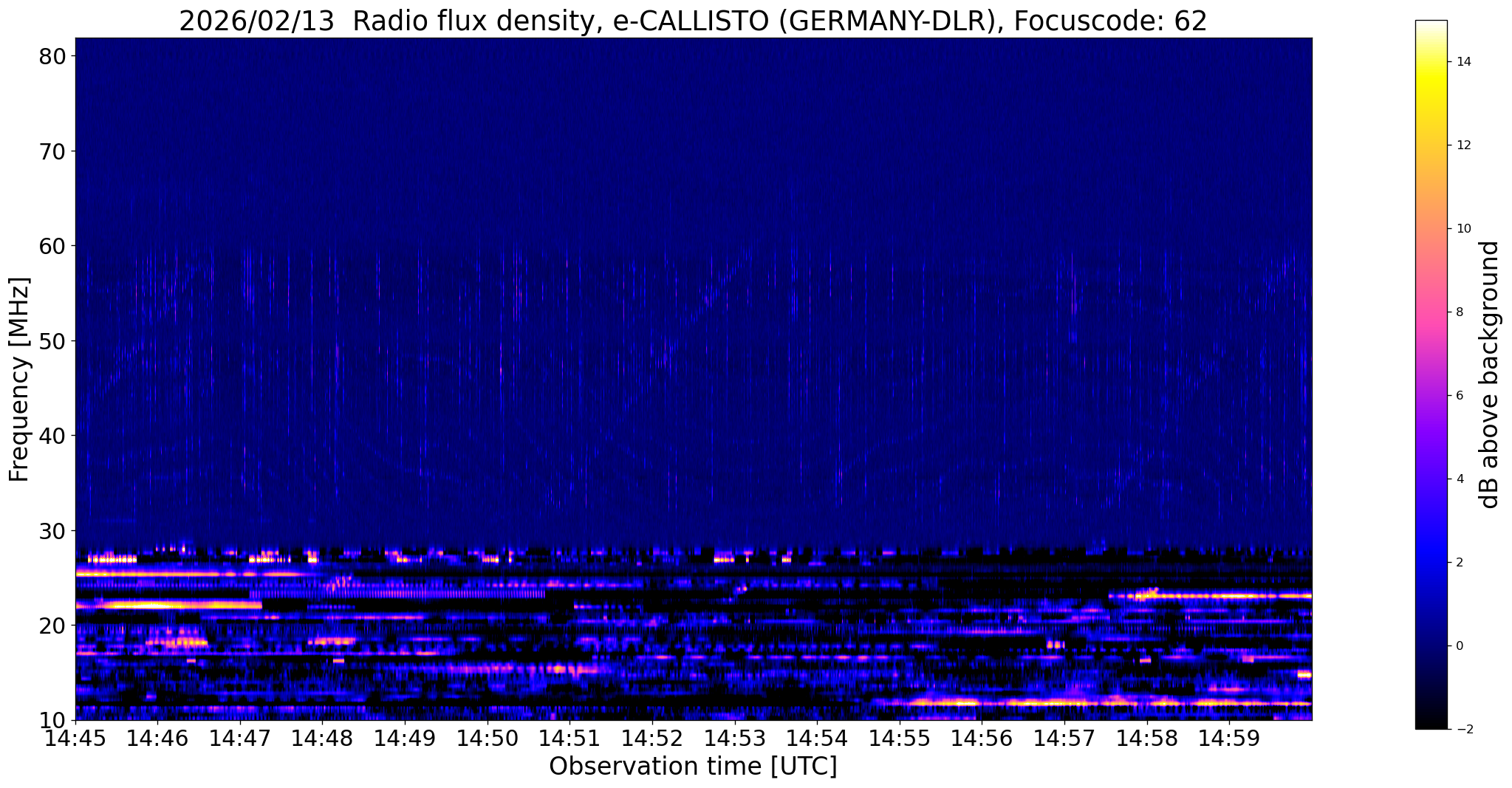Click the colorbar tick label 10

pos(1464,229)
